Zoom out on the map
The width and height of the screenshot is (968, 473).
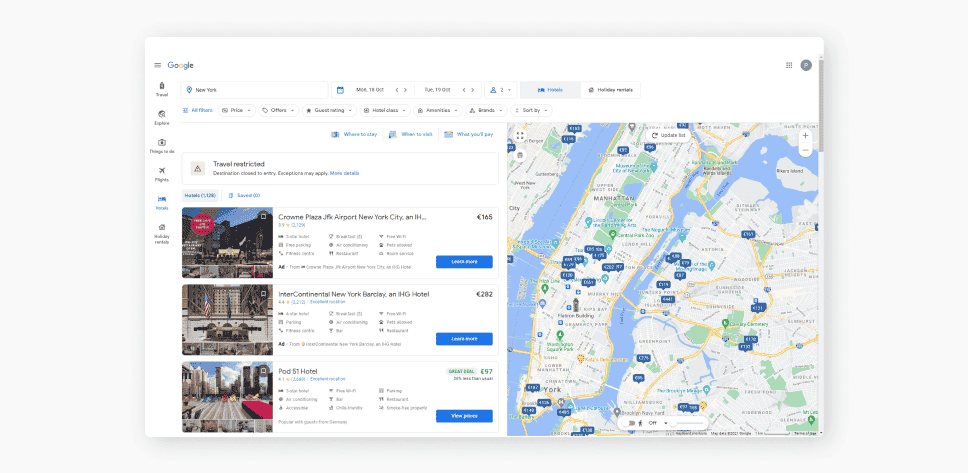click(805, 150)
